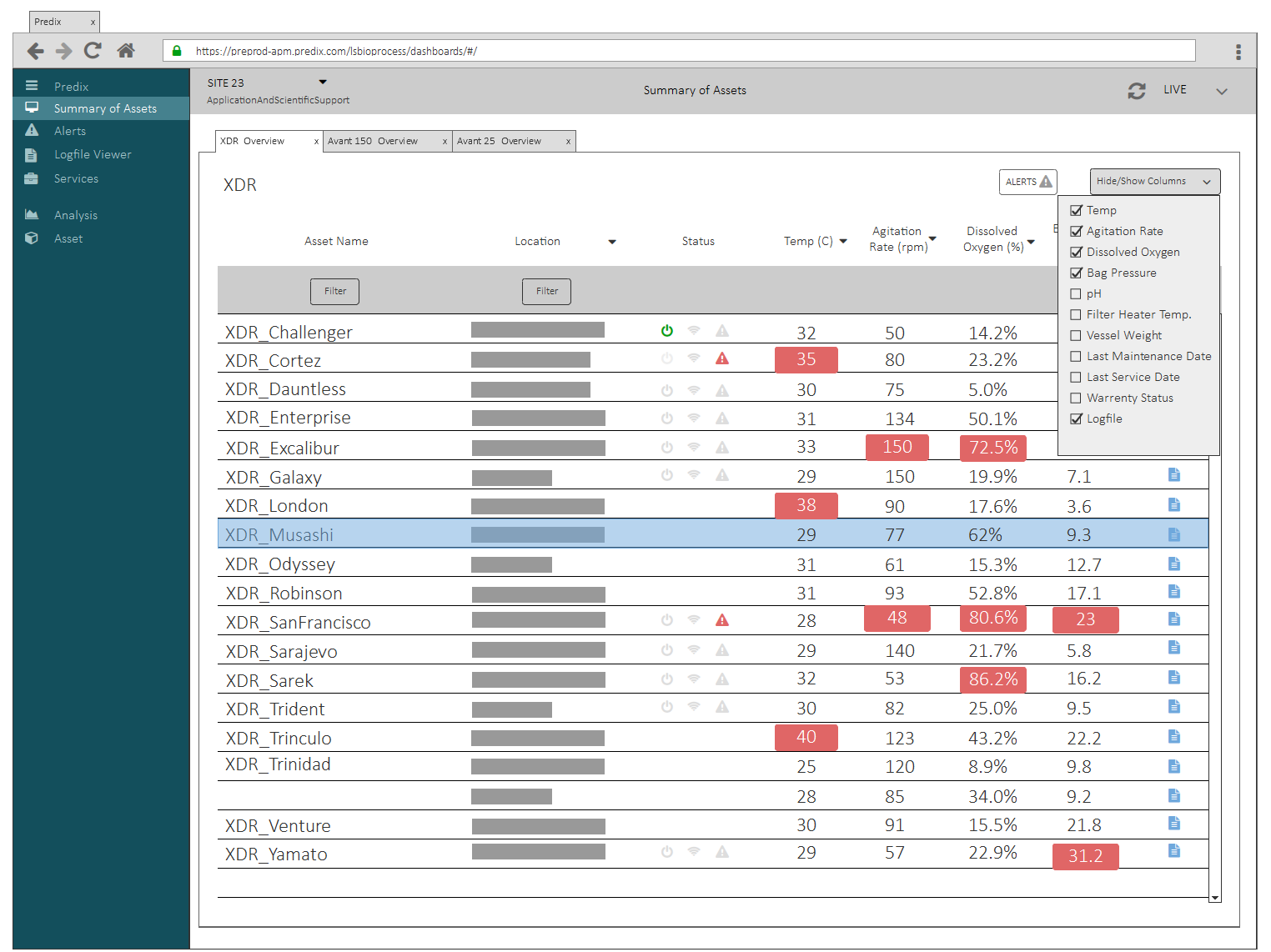Viewport: 1271px width, 952px height.
Task: Click the hamburger menu icon beside Predix
Action: [x=32, y=85]
